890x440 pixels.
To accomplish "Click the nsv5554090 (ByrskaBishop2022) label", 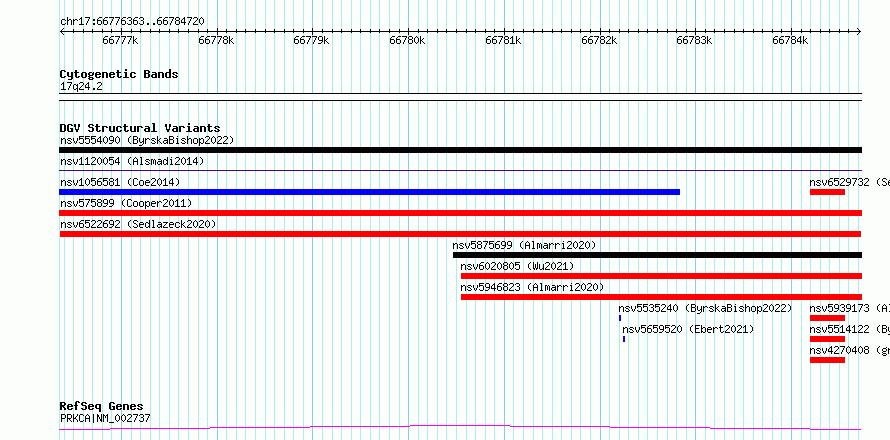I will (147, 140).
